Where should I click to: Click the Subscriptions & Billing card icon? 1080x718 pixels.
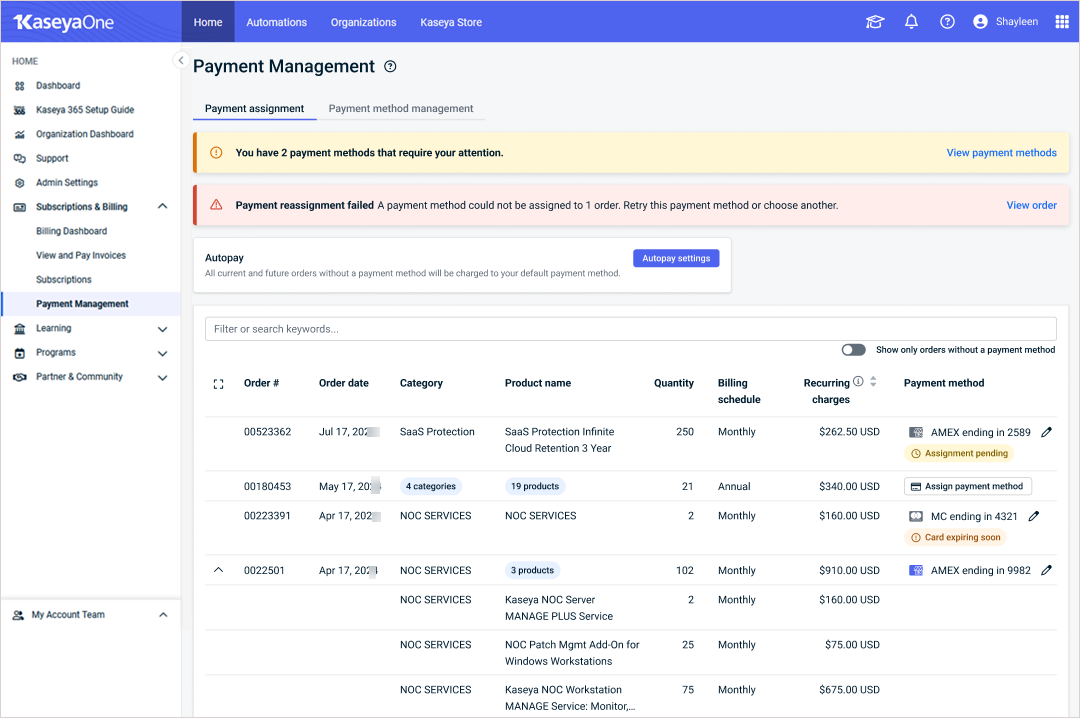(x=20, y=207)
